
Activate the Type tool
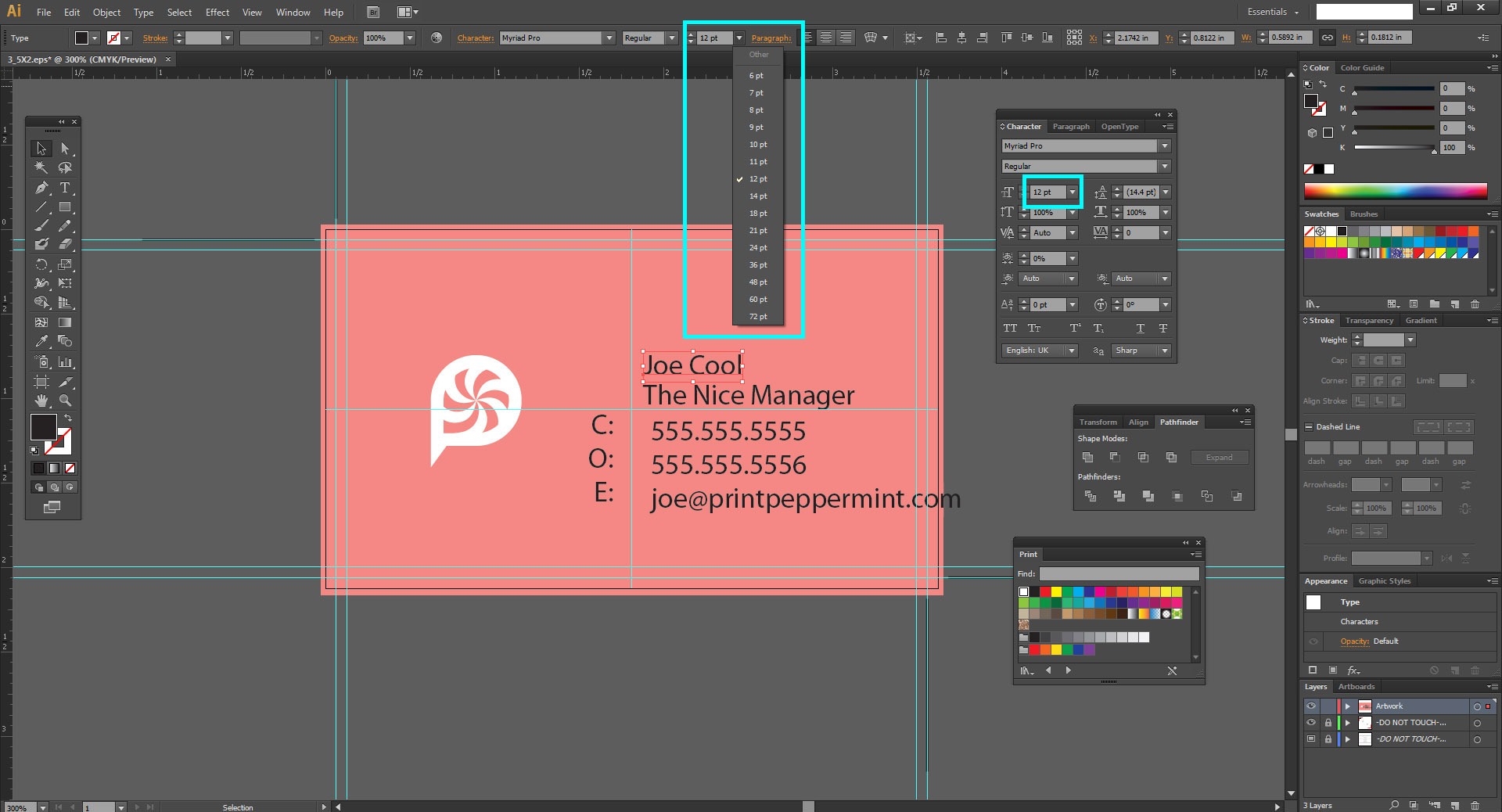[x=65, y=188]
